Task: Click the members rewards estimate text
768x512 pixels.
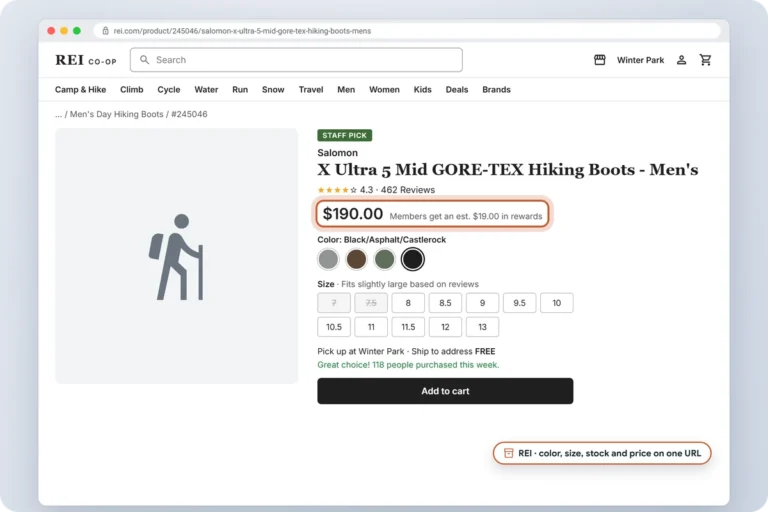Action: point(466,216)
